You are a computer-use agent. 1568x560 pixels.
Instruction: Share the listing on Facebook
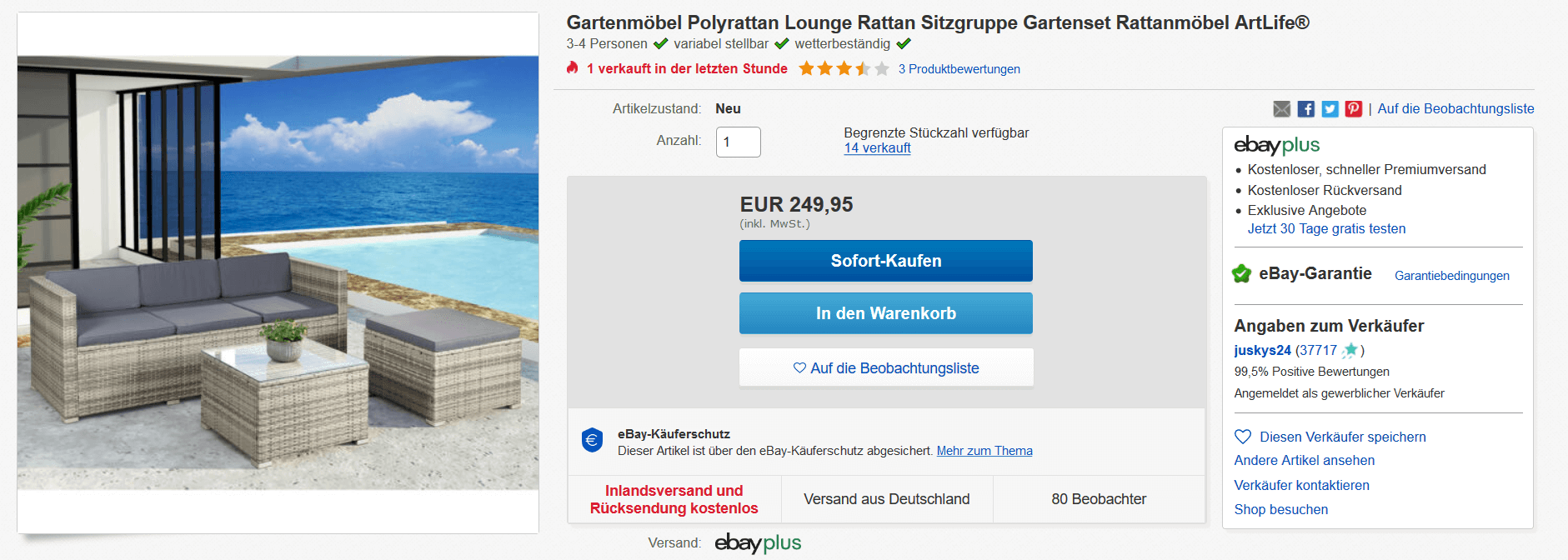pyautogui.click(x=1305, y=109)
